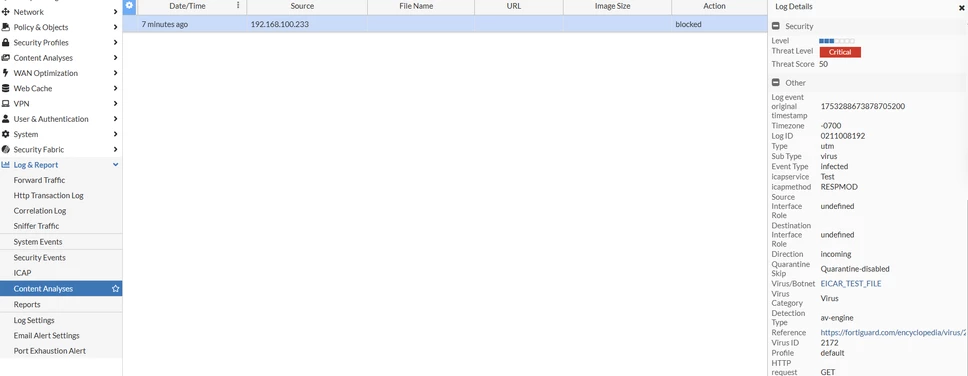Expand the top-level Content Analyses chevron
Image resolution: width=968 pixels, height=376 pixels.
(x=115, y=58)
